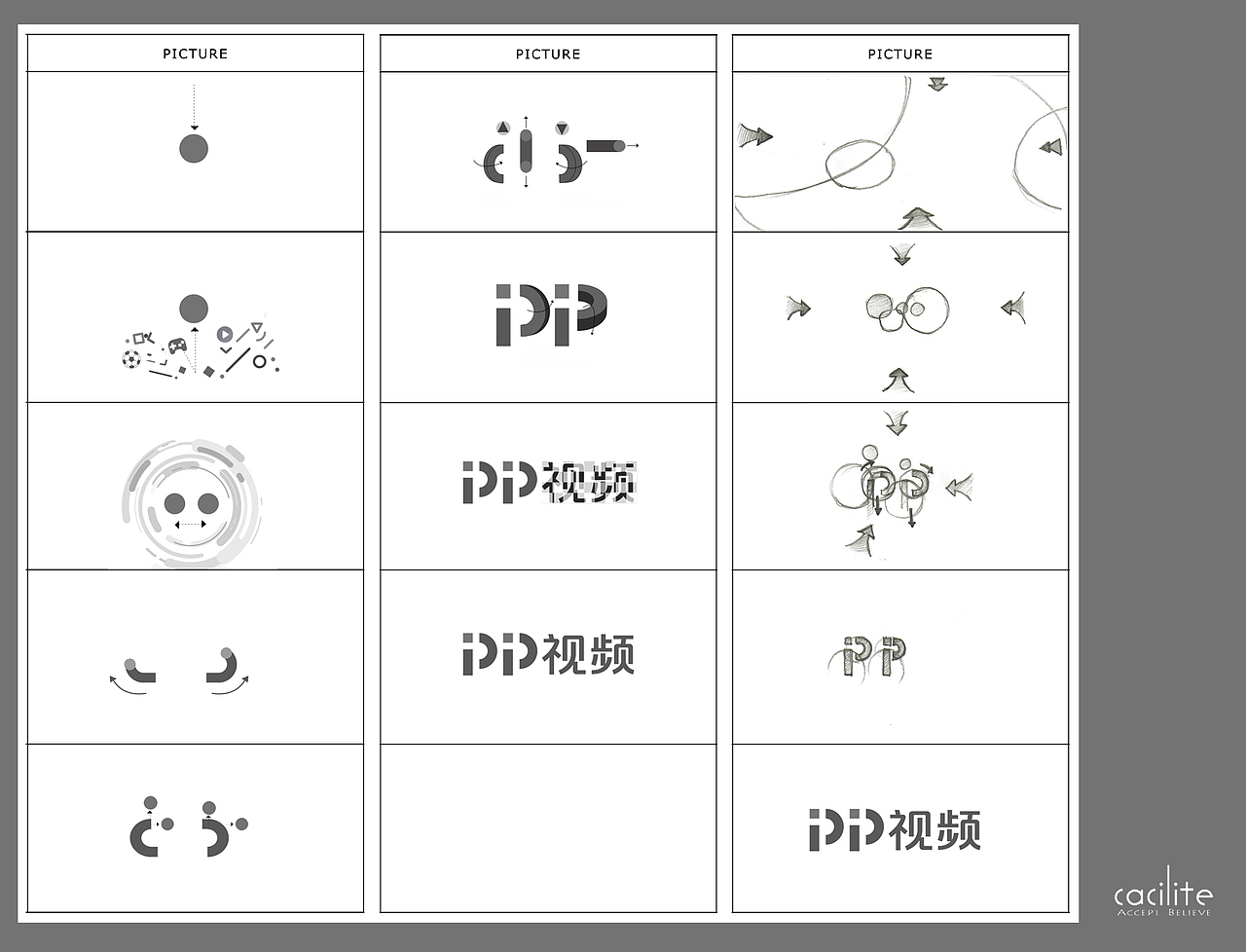The width and height of the screenshot is (1246, 952).
Task: Click the upward triangle above the left half-ring
Action: pyautogui.click(x=502, y=128)
